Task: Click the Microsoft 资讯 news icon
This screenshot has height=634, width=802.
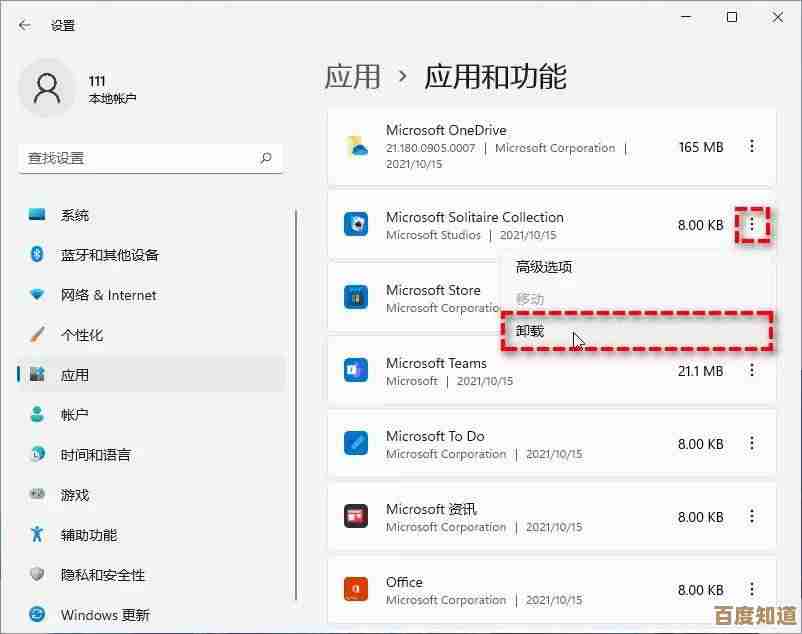Action: 356,516
